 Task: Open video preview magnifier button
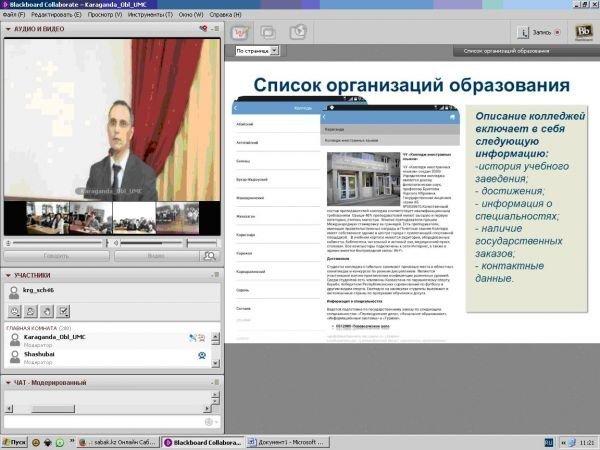[209, 256]
